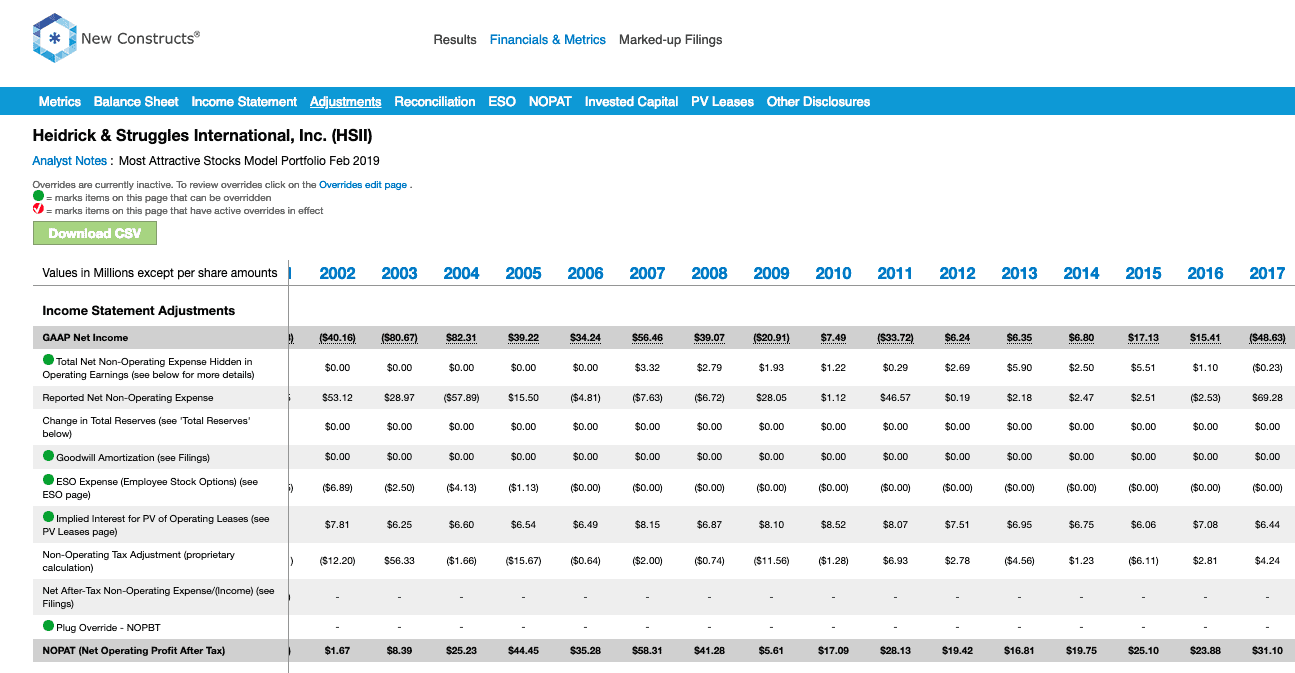Click GAAP Net Income value $56.46 for 2007
The height and width of the screenshot is (673, 1295).
tap(647, 338)
